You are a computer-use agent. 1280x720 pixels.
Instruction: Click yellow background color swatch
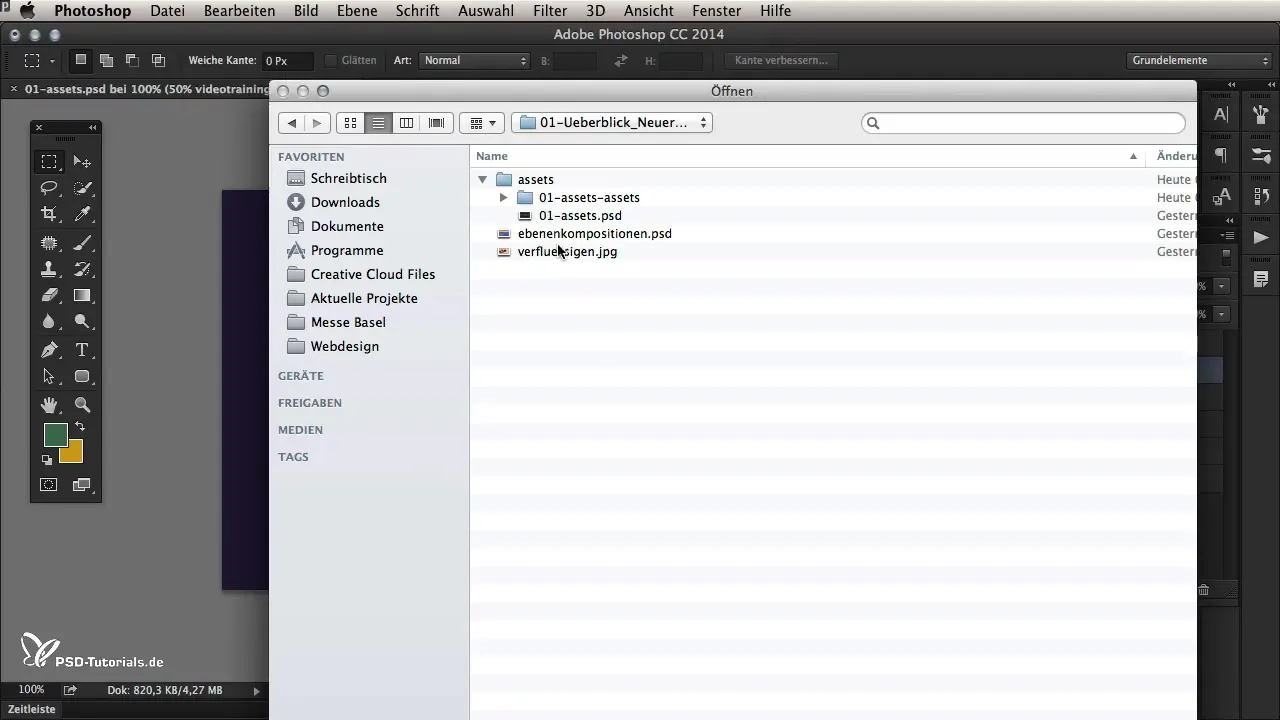coord(74,455)
